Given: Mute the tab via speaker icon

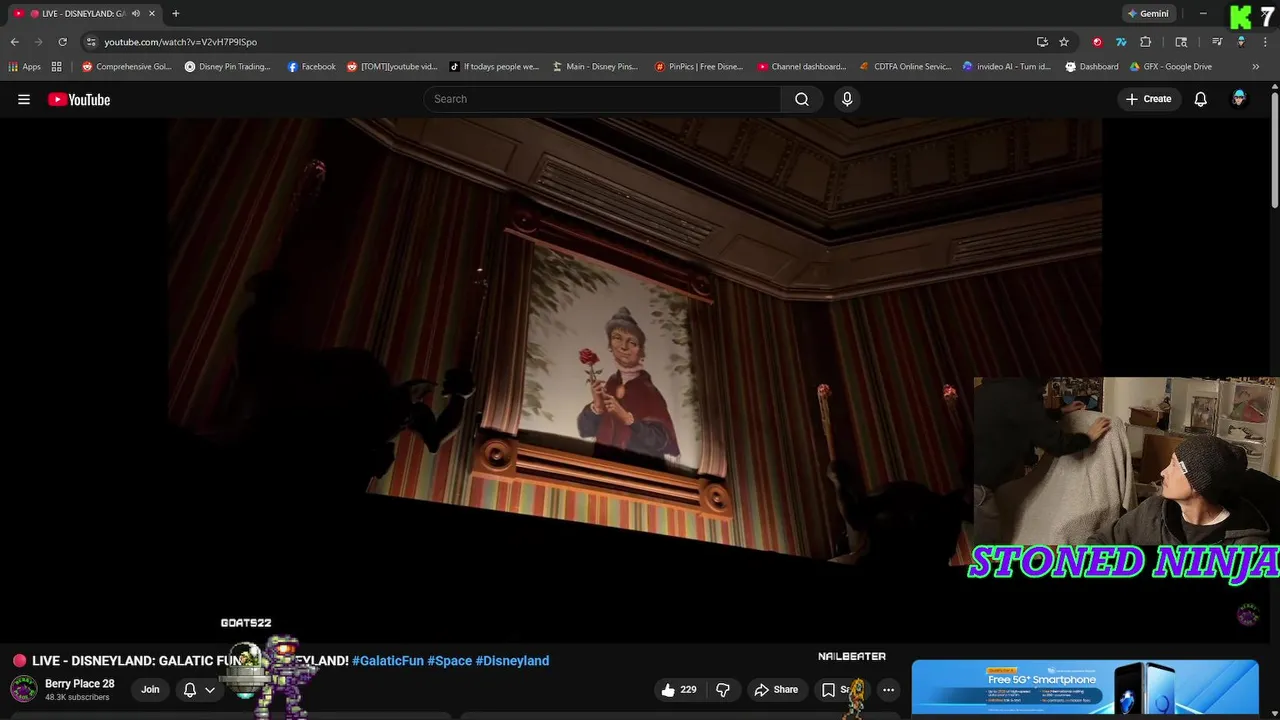Looking at the screenshot, I should [x=135, y=14].
